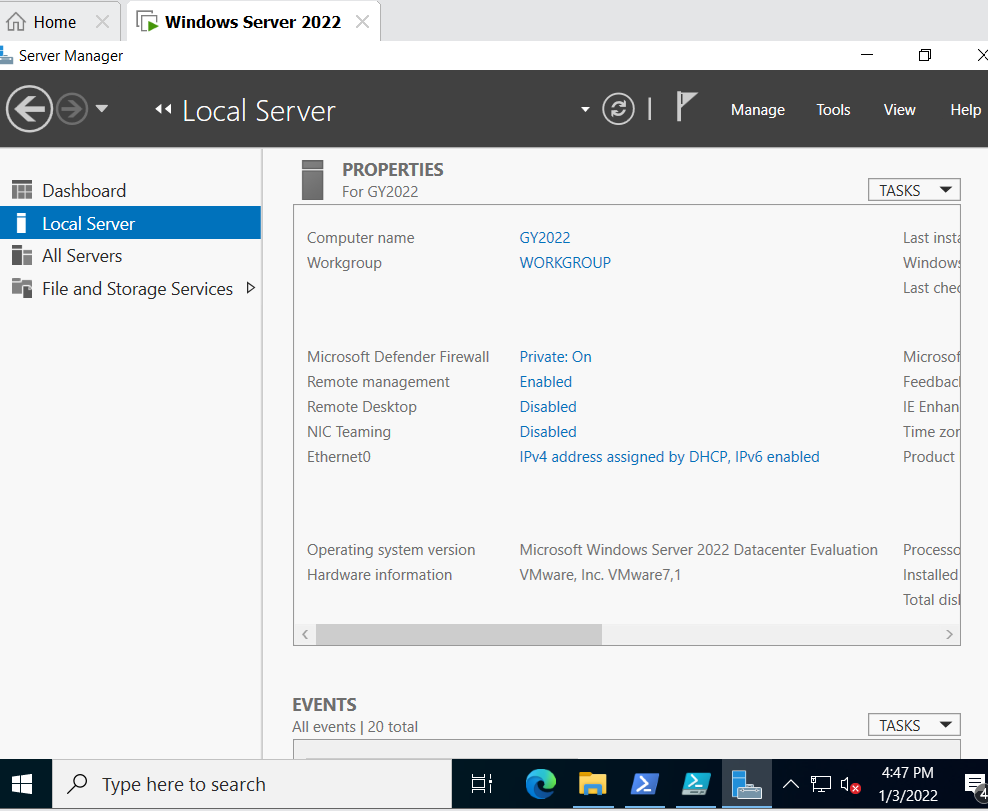The height and width of the screenshot is (811, 988).
Task: Click the GY2022 computer name link
Action: pos(544,238)
